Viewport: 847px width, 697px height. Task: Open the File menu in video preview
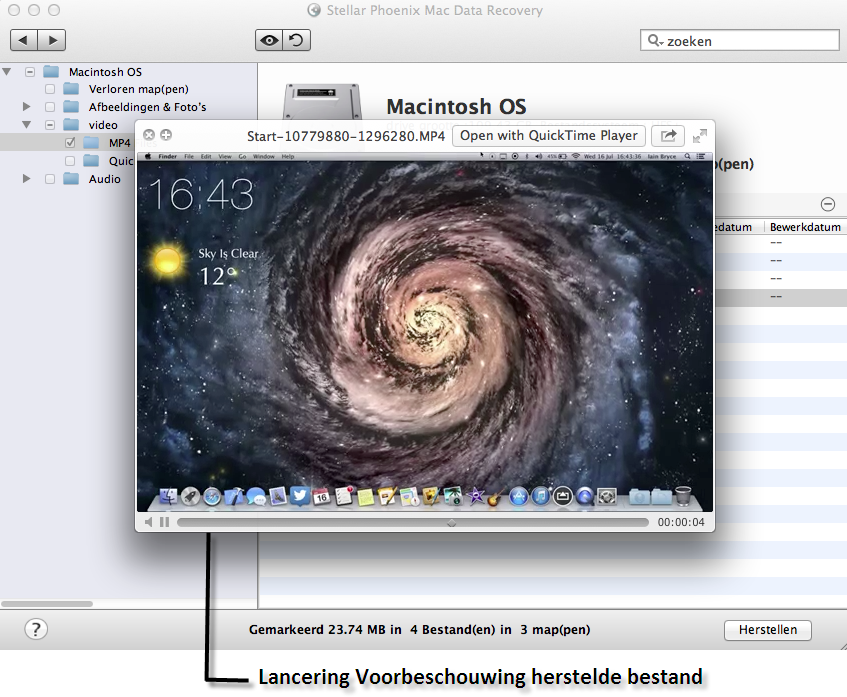click(x=189, y=157)
